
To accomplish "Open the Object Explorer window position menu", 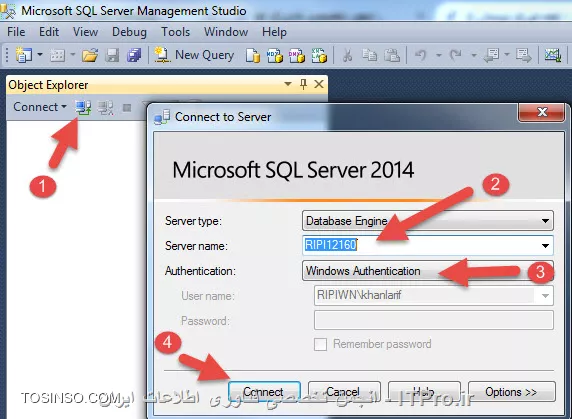I will (x=288, y=84).
